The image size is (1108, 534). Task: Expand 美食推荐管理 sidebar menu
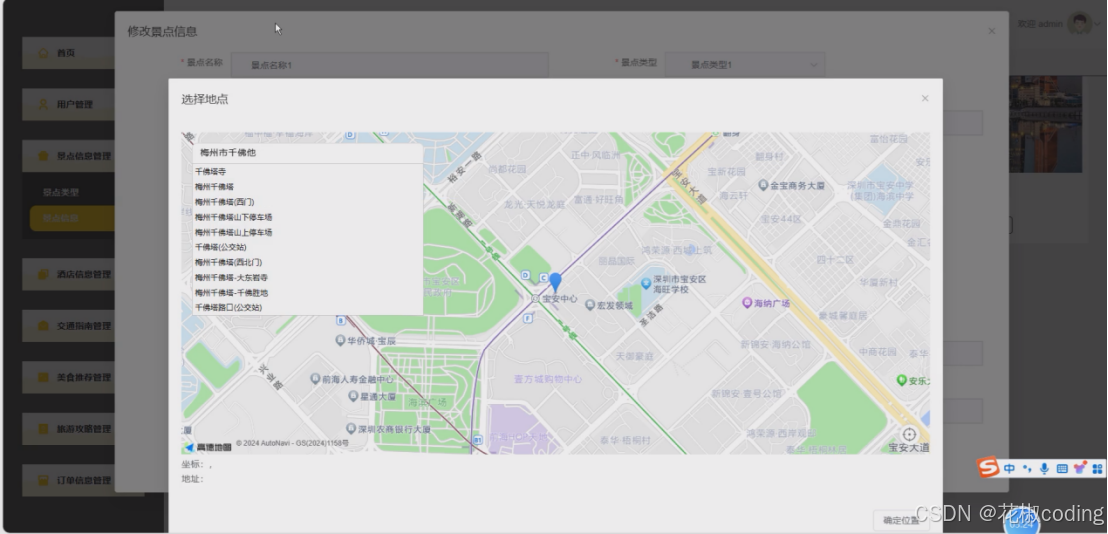pyautogui.click(x=69, y=377)
